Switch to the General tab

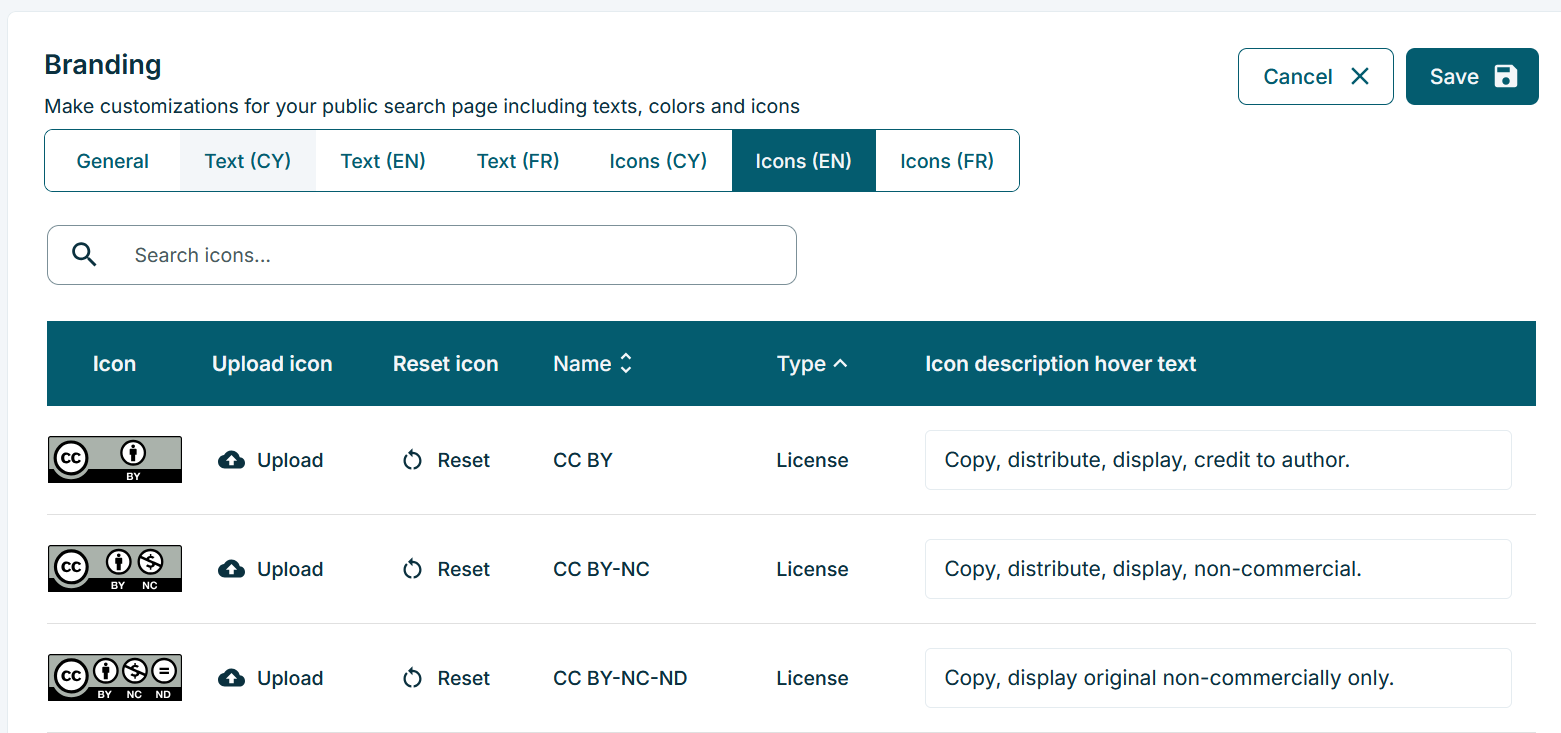[x=112, y=160]
